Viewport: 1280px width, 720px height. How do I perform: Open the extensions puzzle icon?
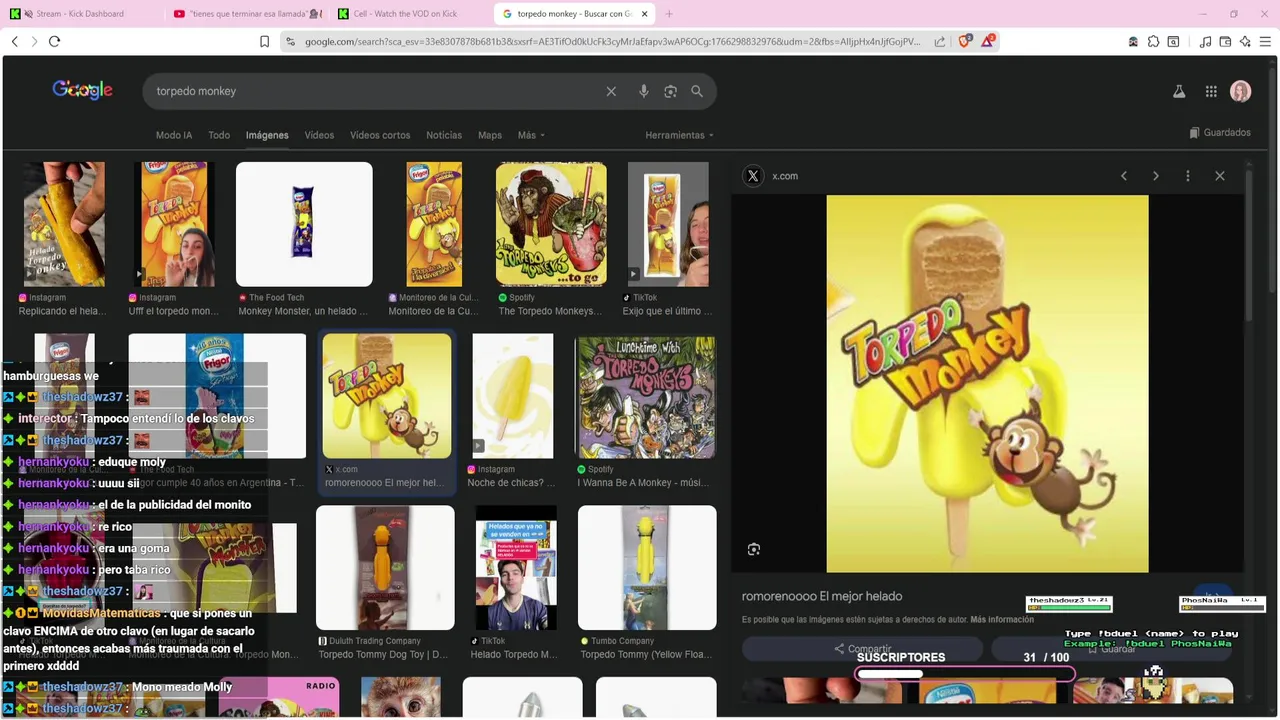click(x=1153, y=41)
